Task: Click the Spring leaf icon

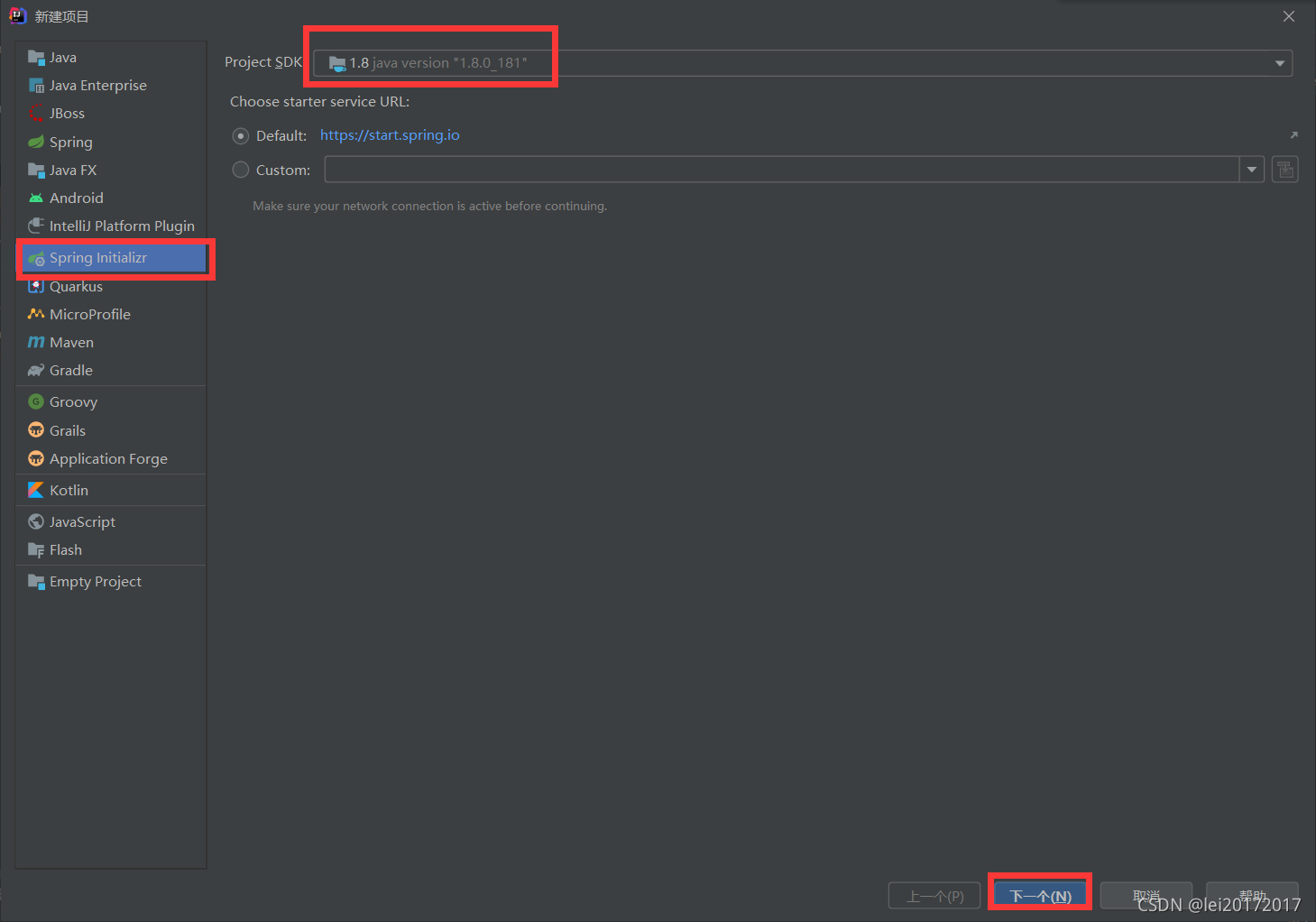Action: (x=36, y=142)
